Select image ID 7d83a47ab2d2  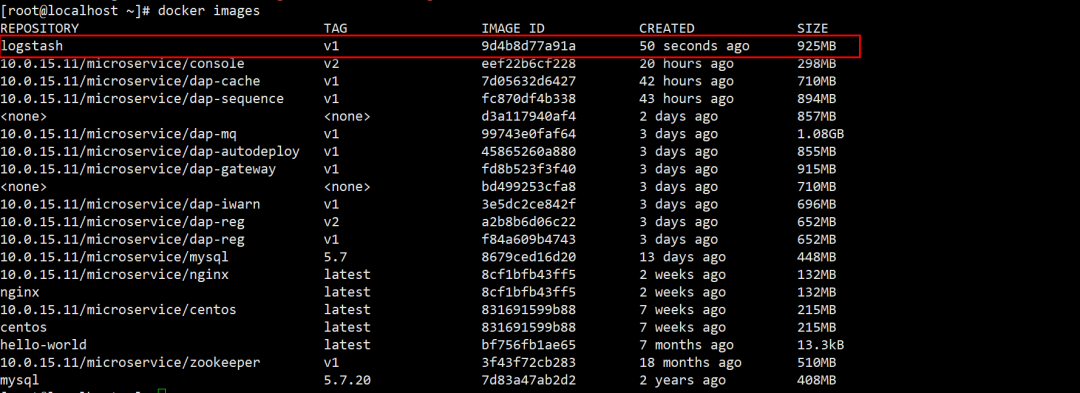[528, 380]
